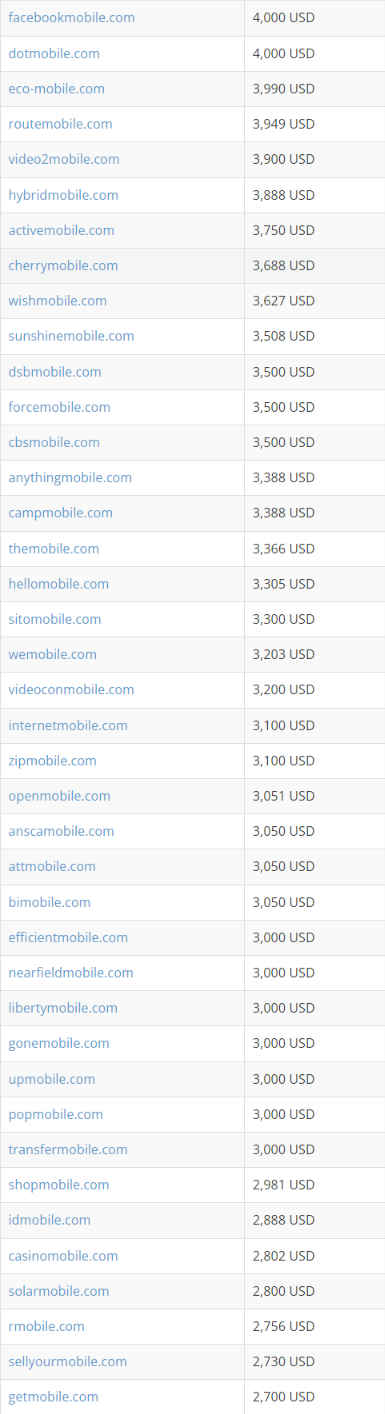Open themobile.com listing
This screenshot has width=385, height=1414.
click(54, 548)
